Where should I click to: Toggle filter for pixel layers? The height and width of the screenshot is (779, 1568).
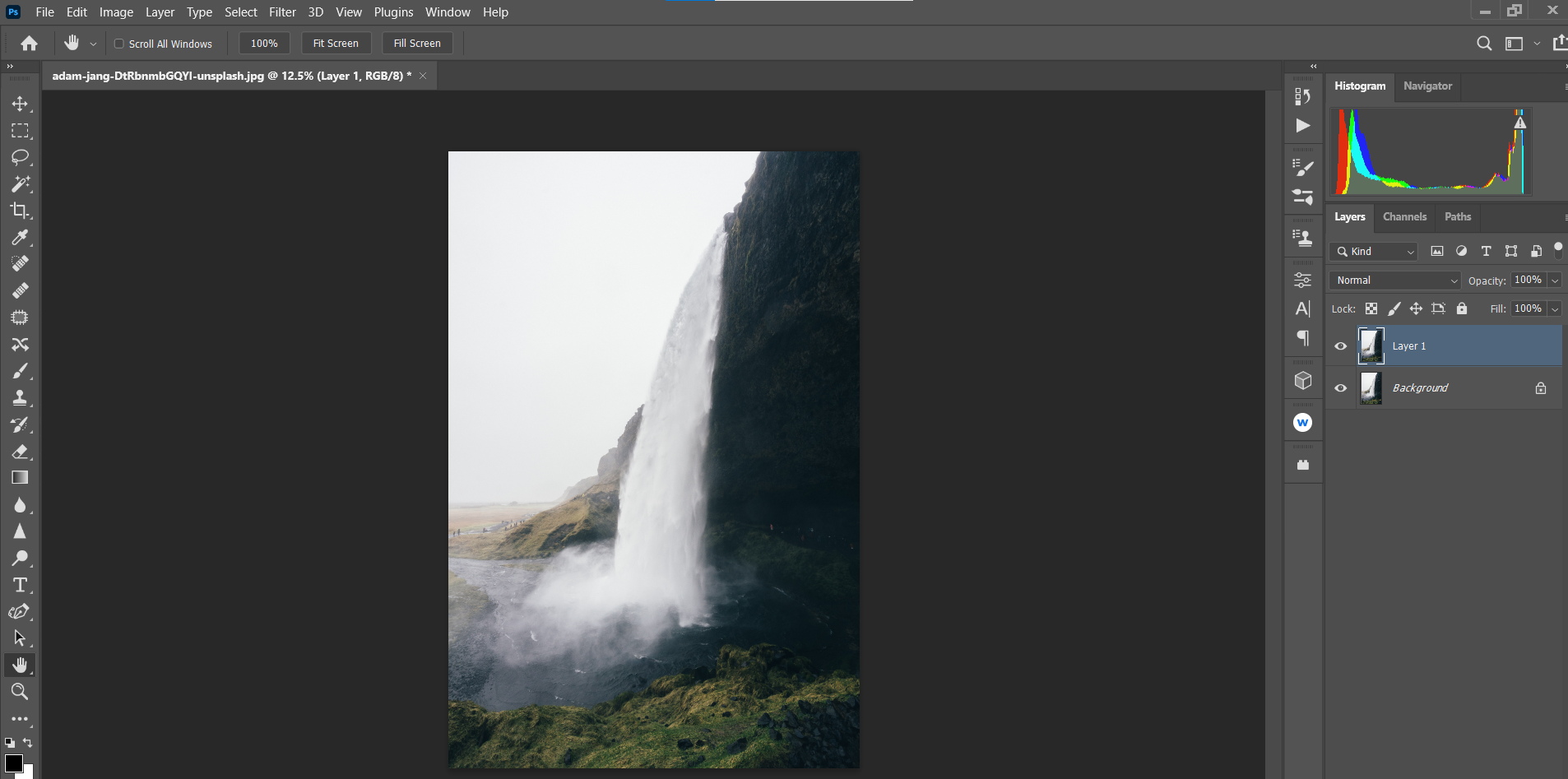coord(1437,251)
